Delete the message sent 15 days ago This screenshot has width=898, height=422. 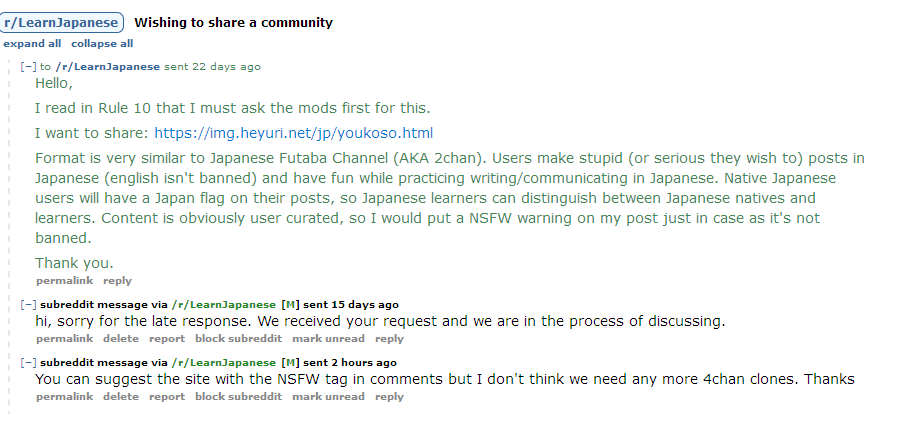(x=121, y=339)
